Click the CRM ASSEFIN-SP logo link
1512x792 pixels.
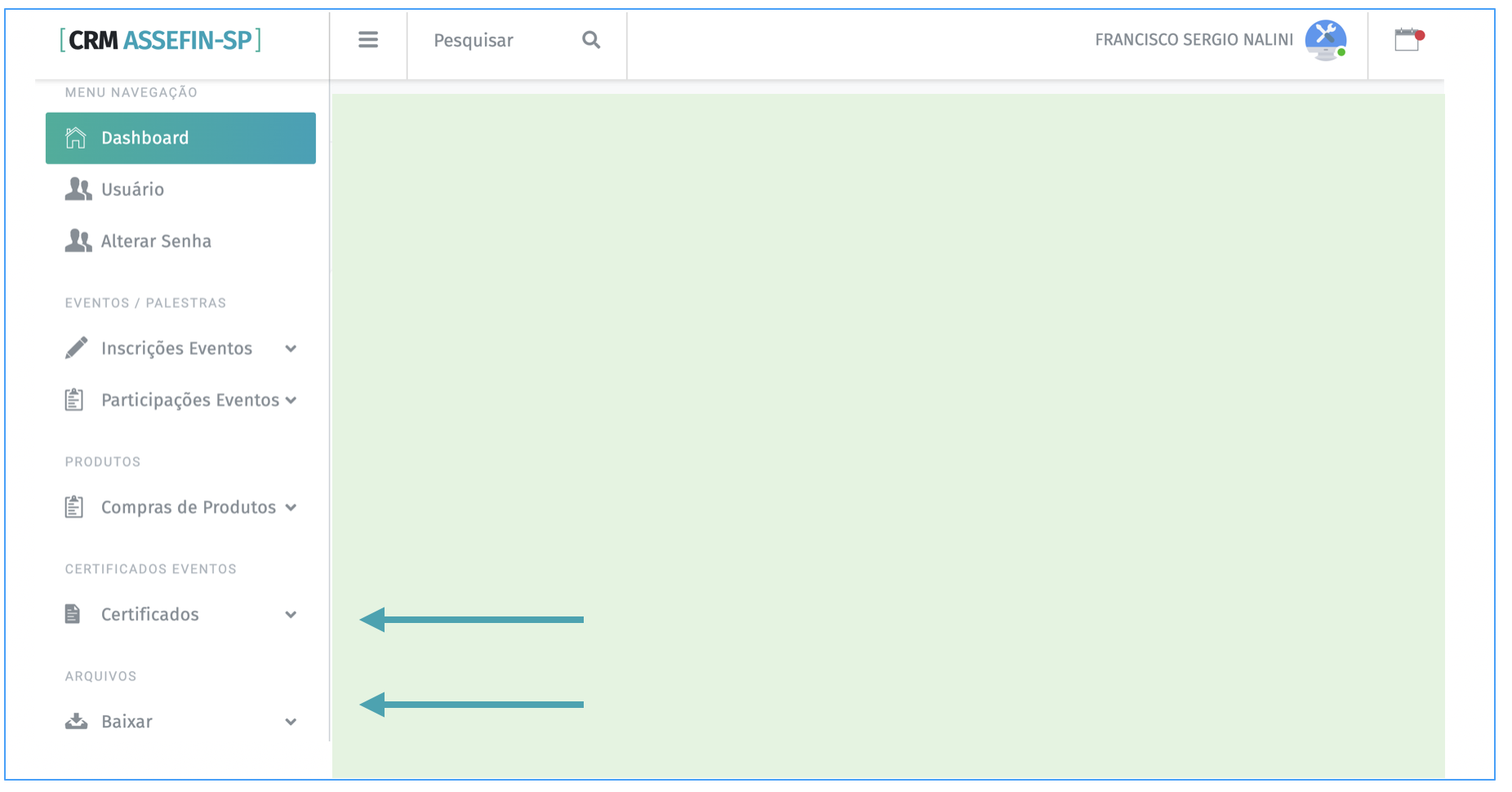pyautogui.click(x=160, y=40)
